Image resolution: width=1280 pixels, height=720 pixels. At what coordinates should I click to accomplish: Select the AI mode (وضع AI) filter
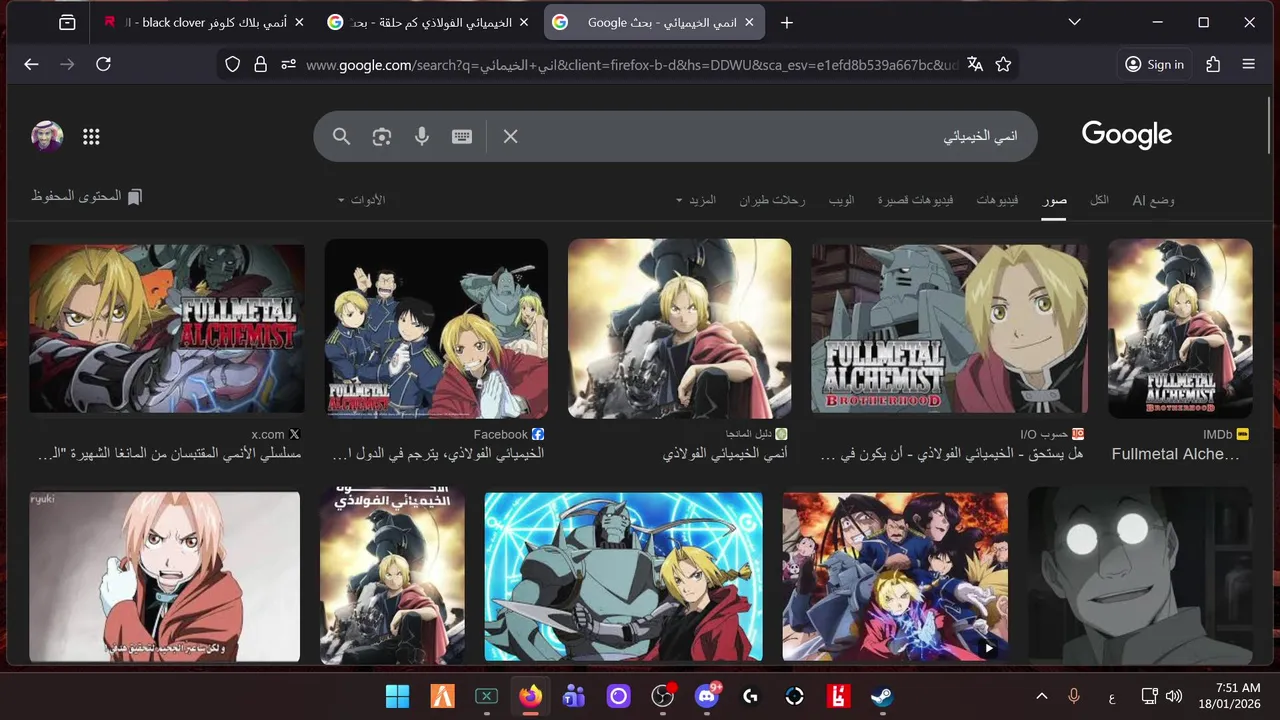tap(1153, 200)
